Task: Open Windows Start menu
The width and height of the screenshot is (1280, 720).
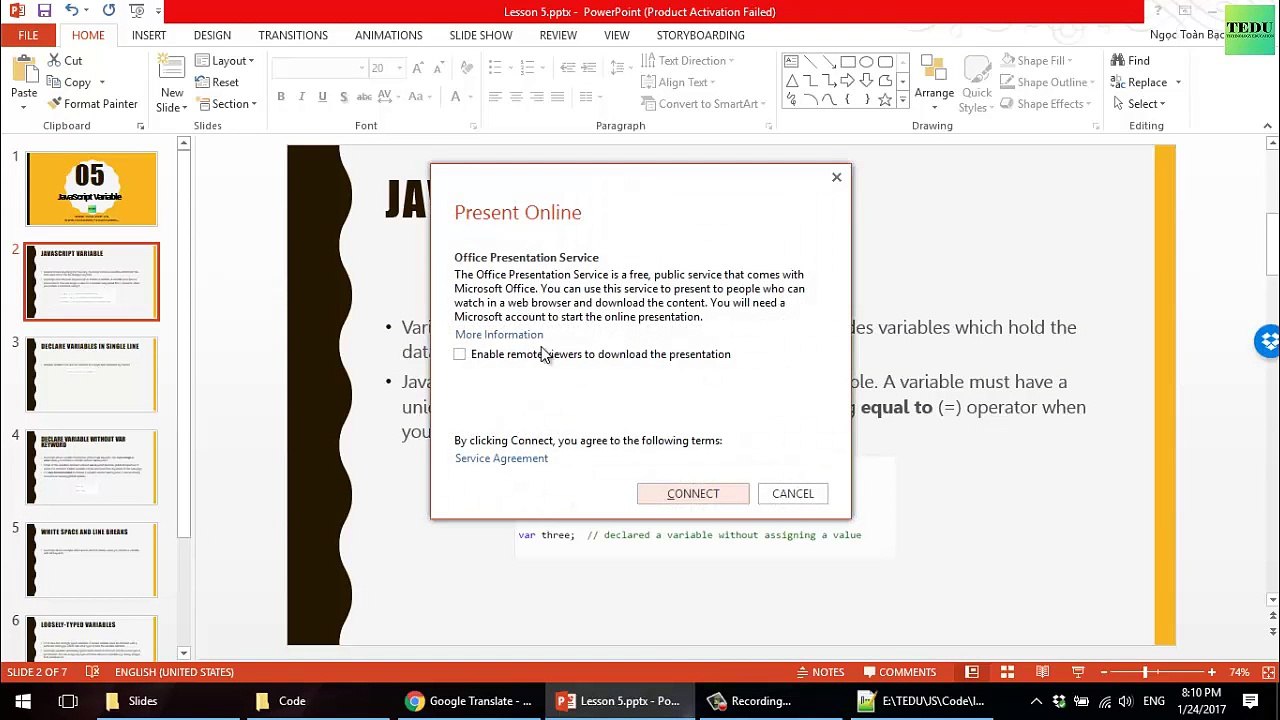Action: pyautogui.click(x=23, y=701)
